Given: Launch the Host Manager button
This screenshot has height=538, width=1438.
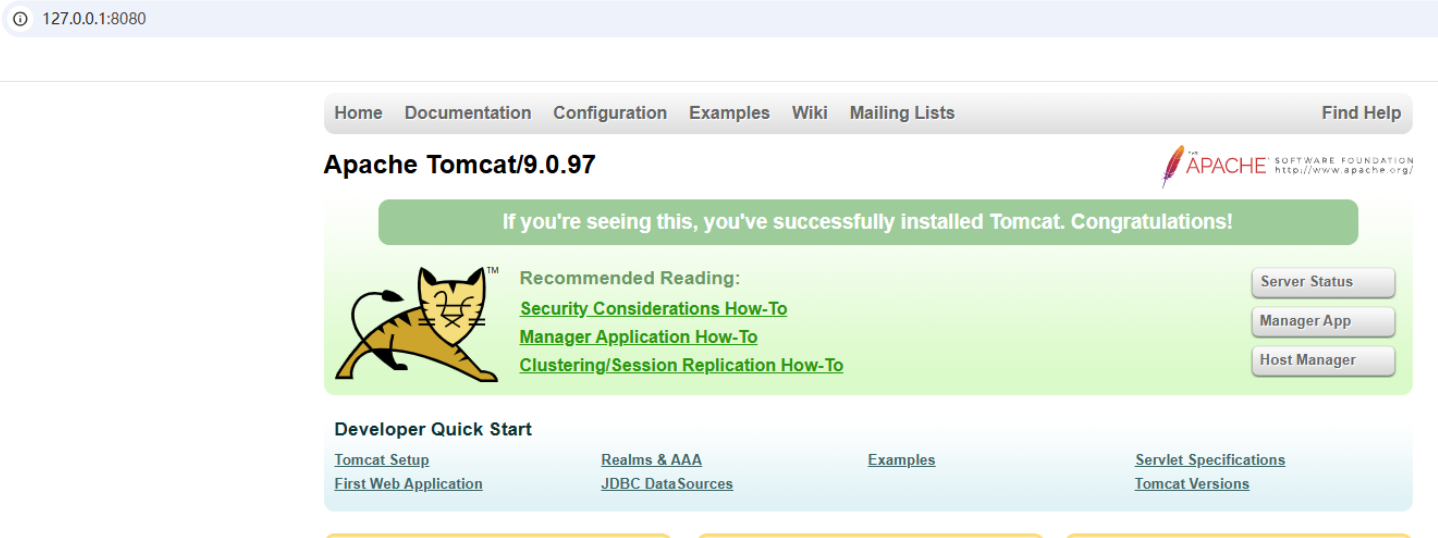Looking at the screenshot, I should [1323, 360].
